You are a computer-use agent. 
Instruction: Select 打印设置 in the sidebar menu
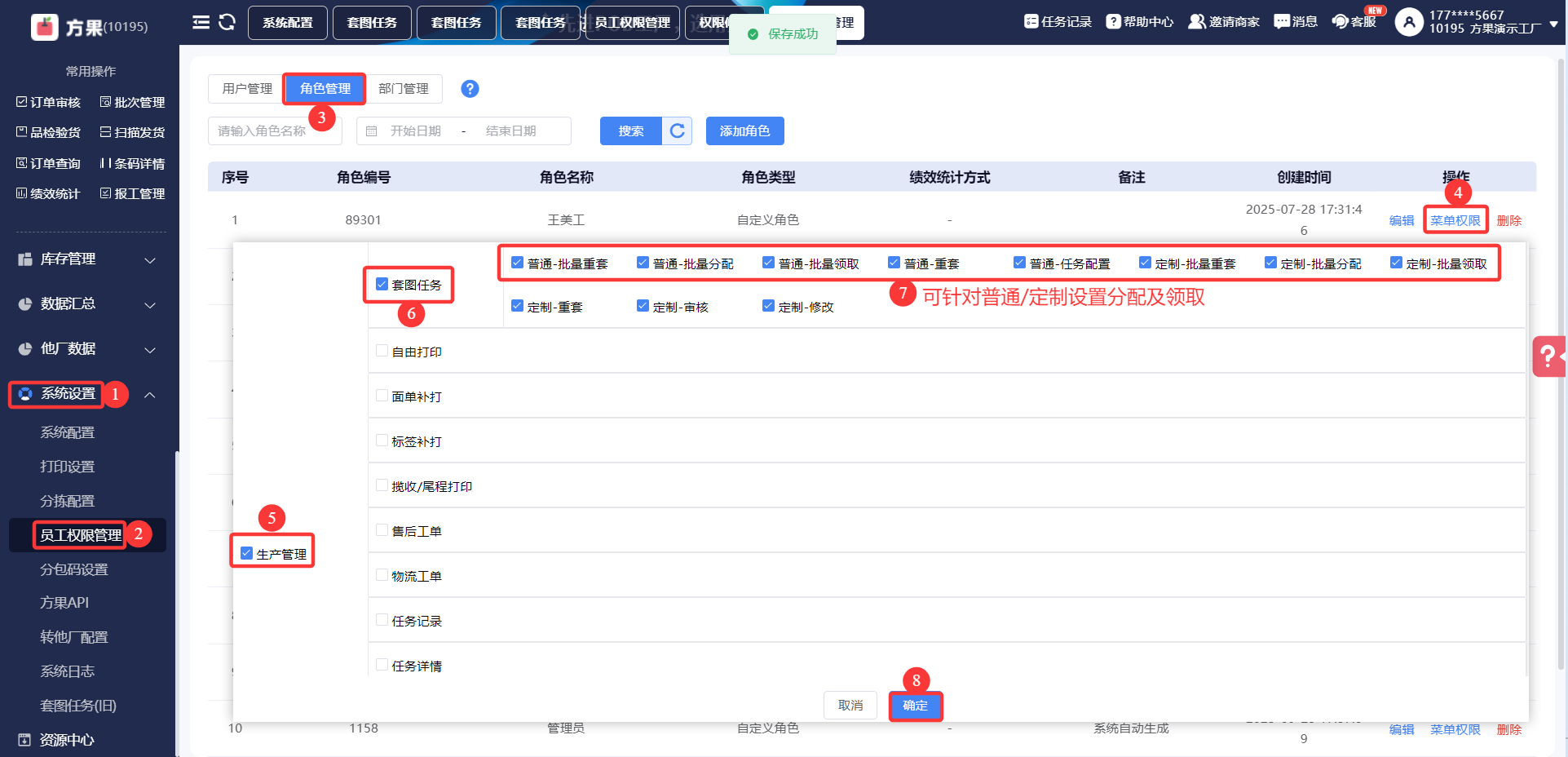(x=68, y=467)
